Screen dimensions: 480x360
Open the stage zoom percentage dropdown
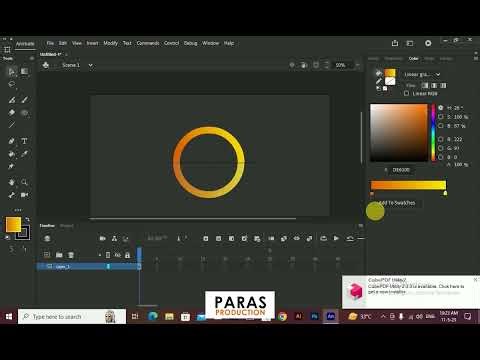357,65
